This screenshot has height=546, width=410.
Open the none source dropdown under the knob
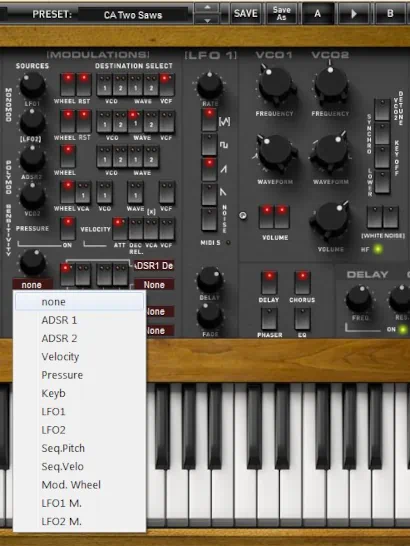tap(32, 285)
